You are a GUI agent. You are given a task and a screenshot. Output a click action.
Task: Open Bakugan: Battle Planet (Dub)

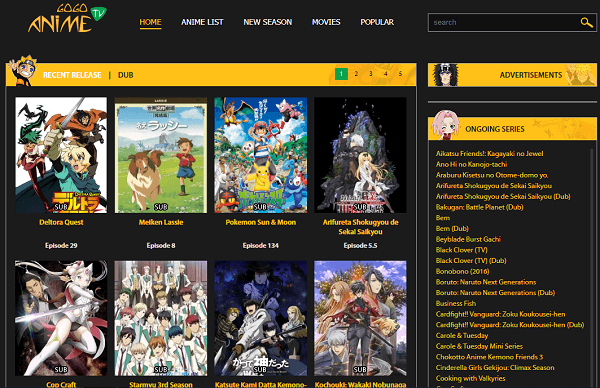coord(479,207)
